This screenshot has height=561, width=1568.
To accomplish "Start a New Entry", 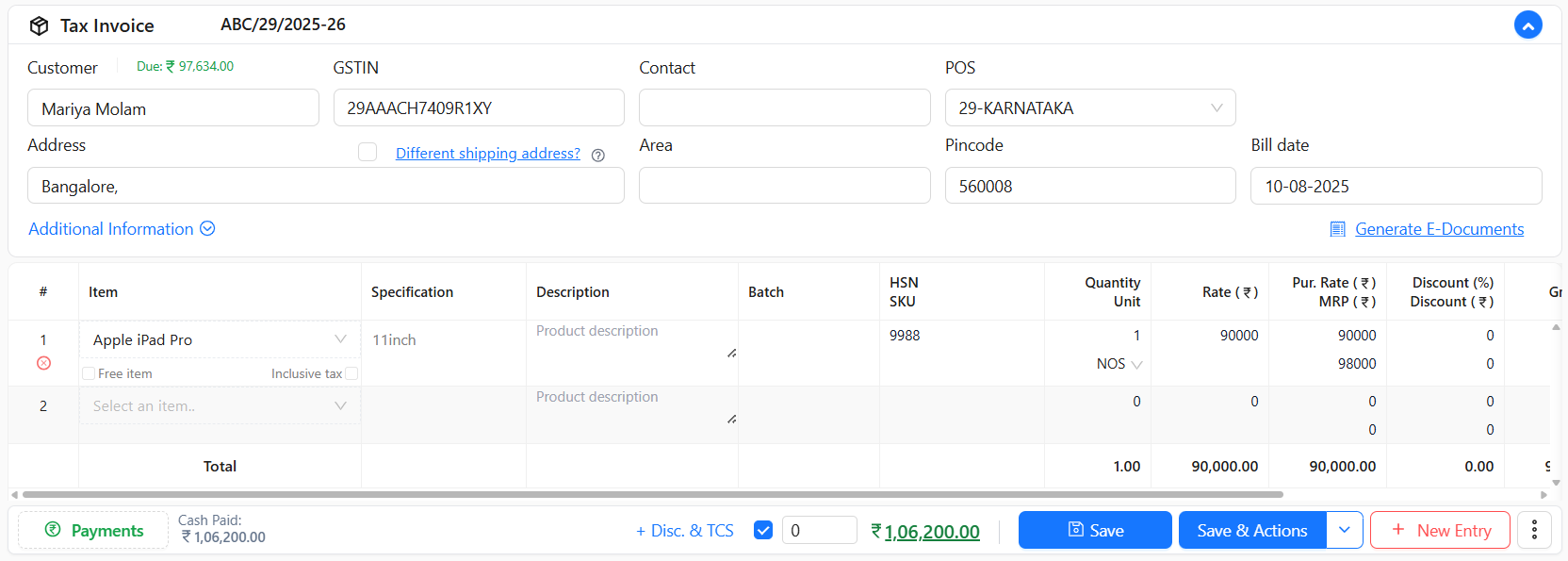I will pos(1440,530).
